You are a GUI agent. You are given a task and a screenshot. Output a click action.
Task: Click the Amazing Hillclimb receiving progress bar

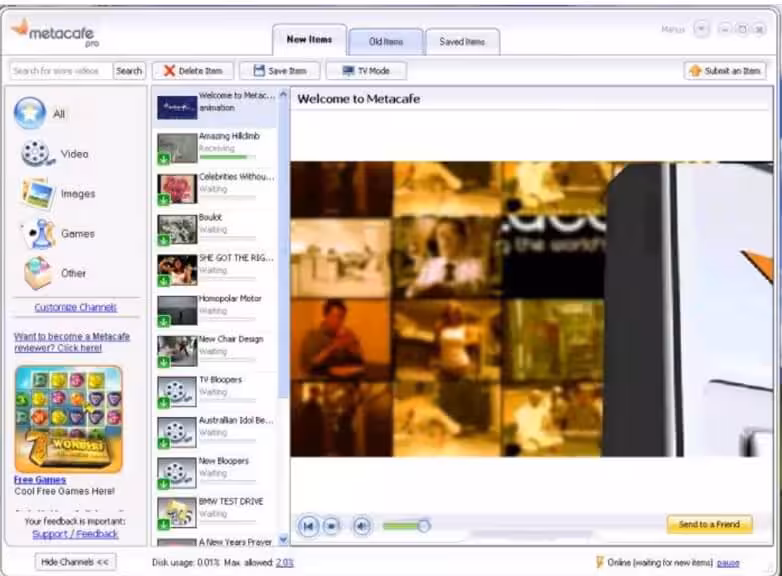(227, 157)
